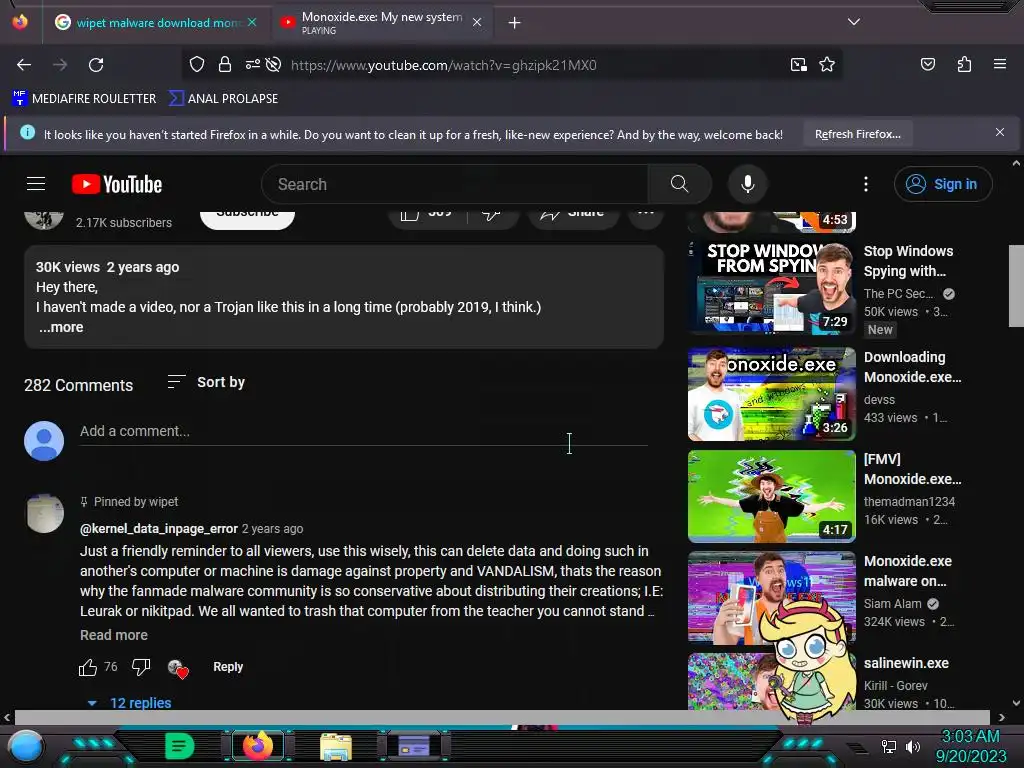Open the list all tabs chevron
Viewport: 1024px width, 768px height.
tap(854, 22)
